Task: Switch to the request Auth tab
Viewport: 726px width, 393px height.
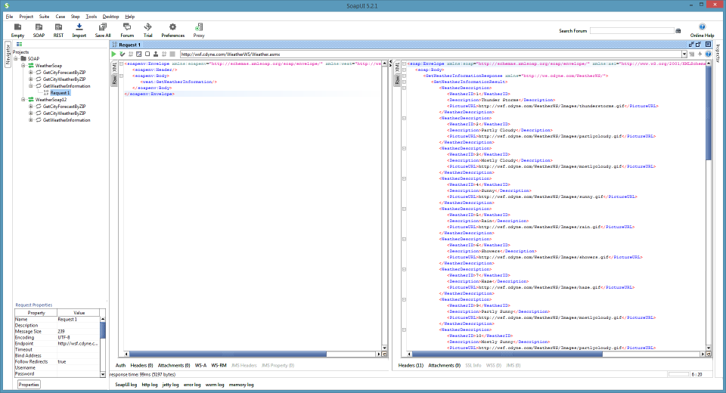Action: click(120, 365)
